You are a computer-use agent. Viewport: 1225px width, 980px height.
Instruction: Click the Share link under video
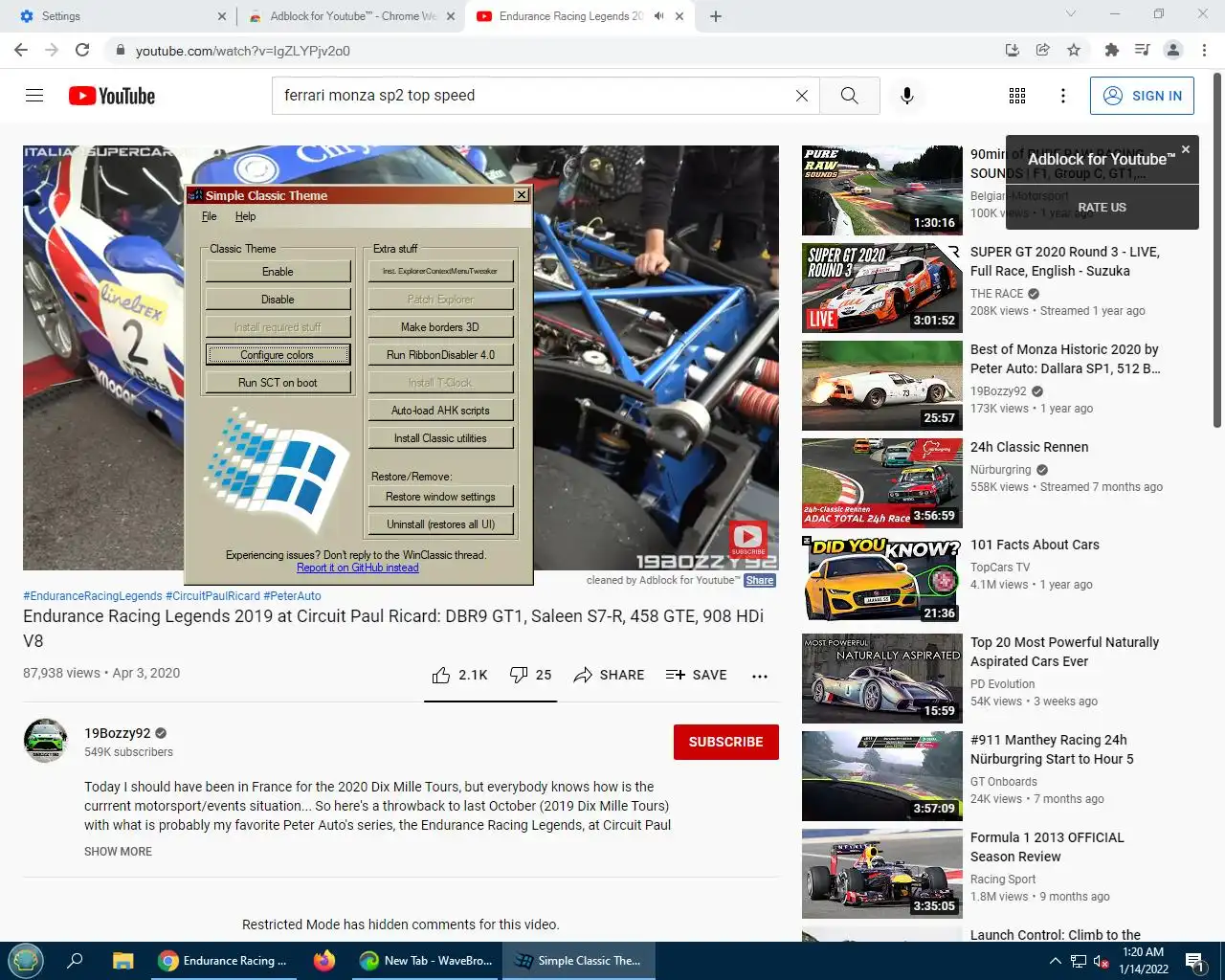760,580
